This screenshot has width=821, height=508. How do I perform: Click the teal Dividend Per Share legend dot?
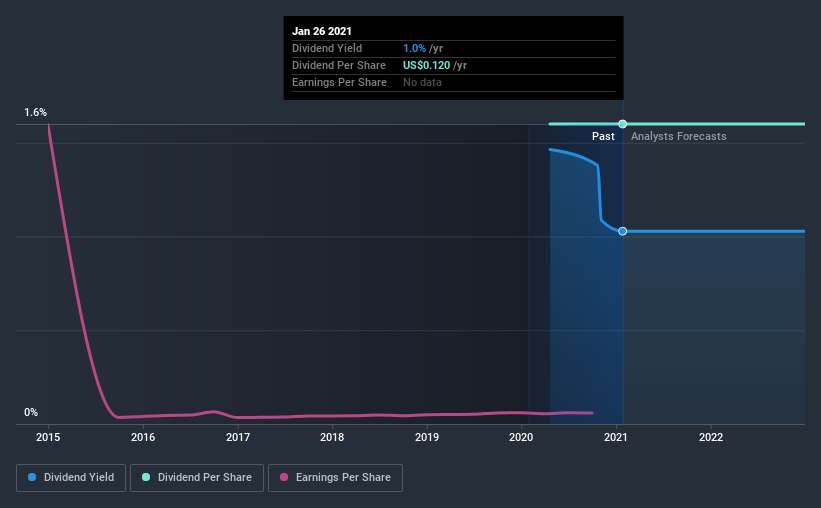click(x=146, y=477)
